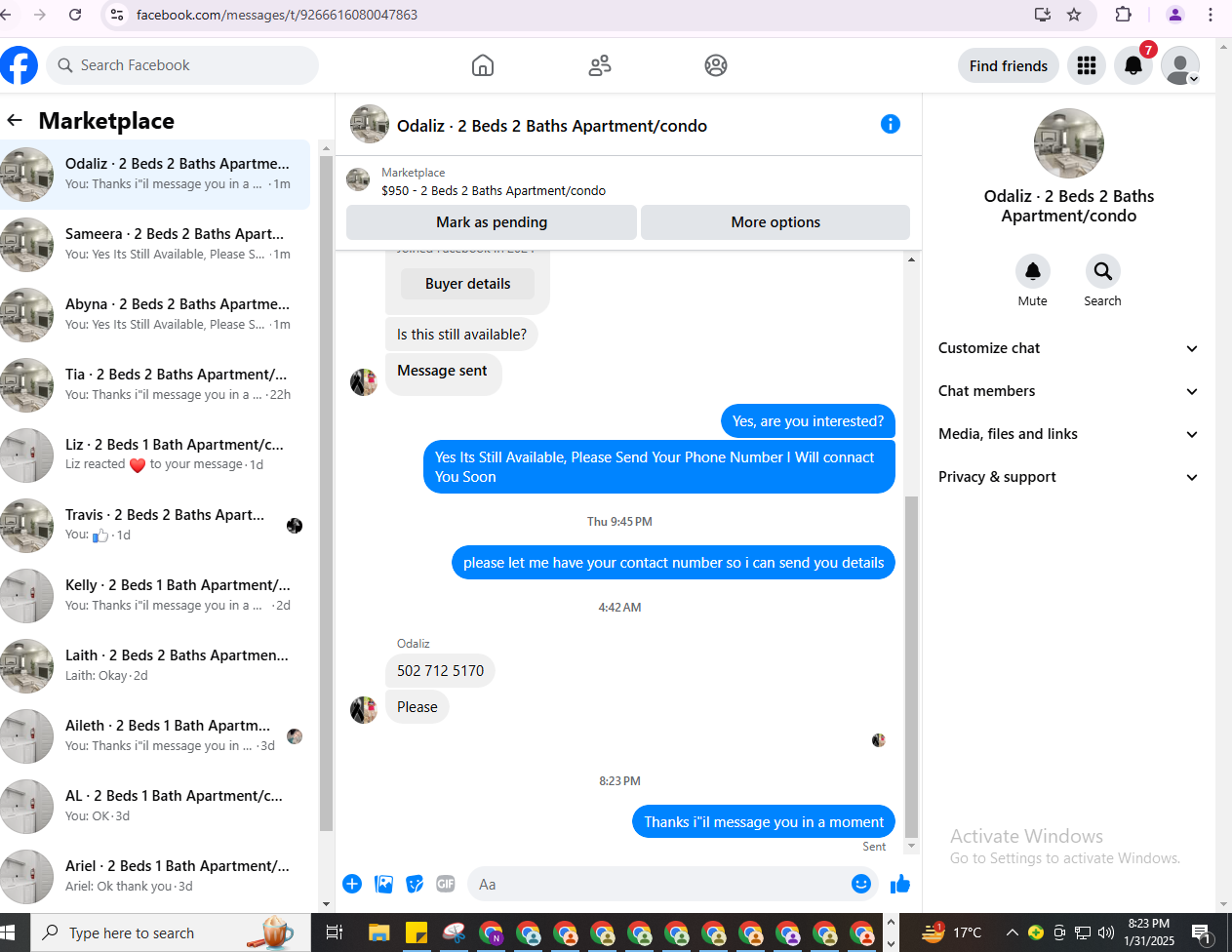Open File Explorer from the taskbar
Image resolution: width=1232 pixels, height=952 pixels.
point(379,932)
